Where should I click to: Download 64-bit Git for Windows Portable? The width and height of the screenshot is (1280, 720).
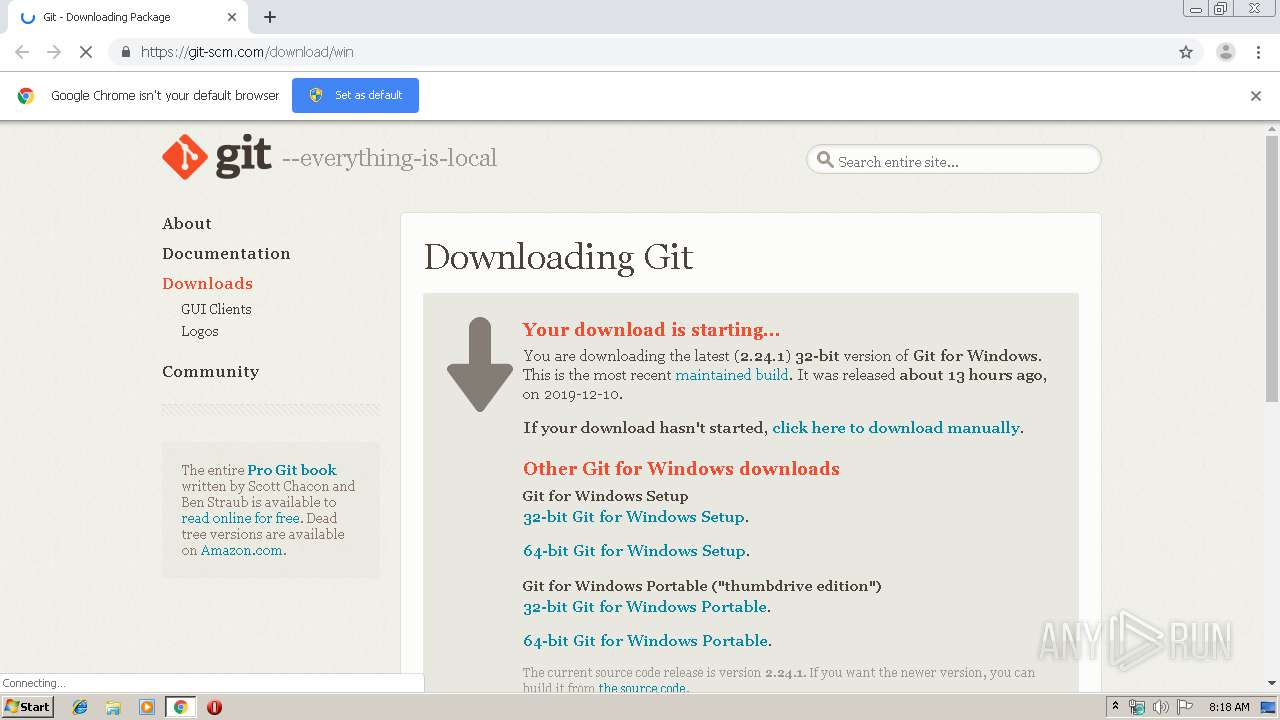(646, 641)
